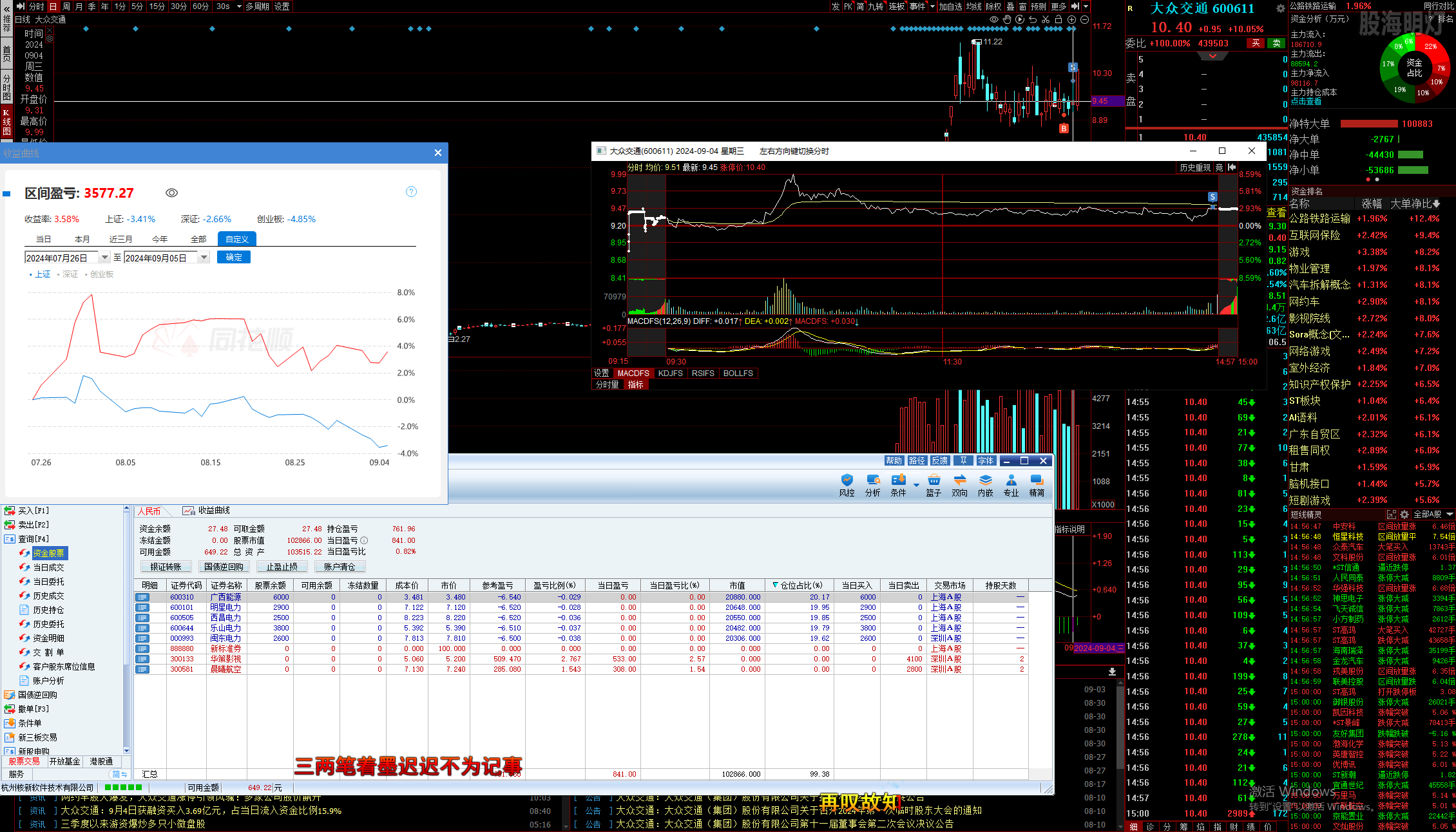Open the 条件 conditional order tool
Viewport: 1456px width, 832px height.
(x=898, y=486)
